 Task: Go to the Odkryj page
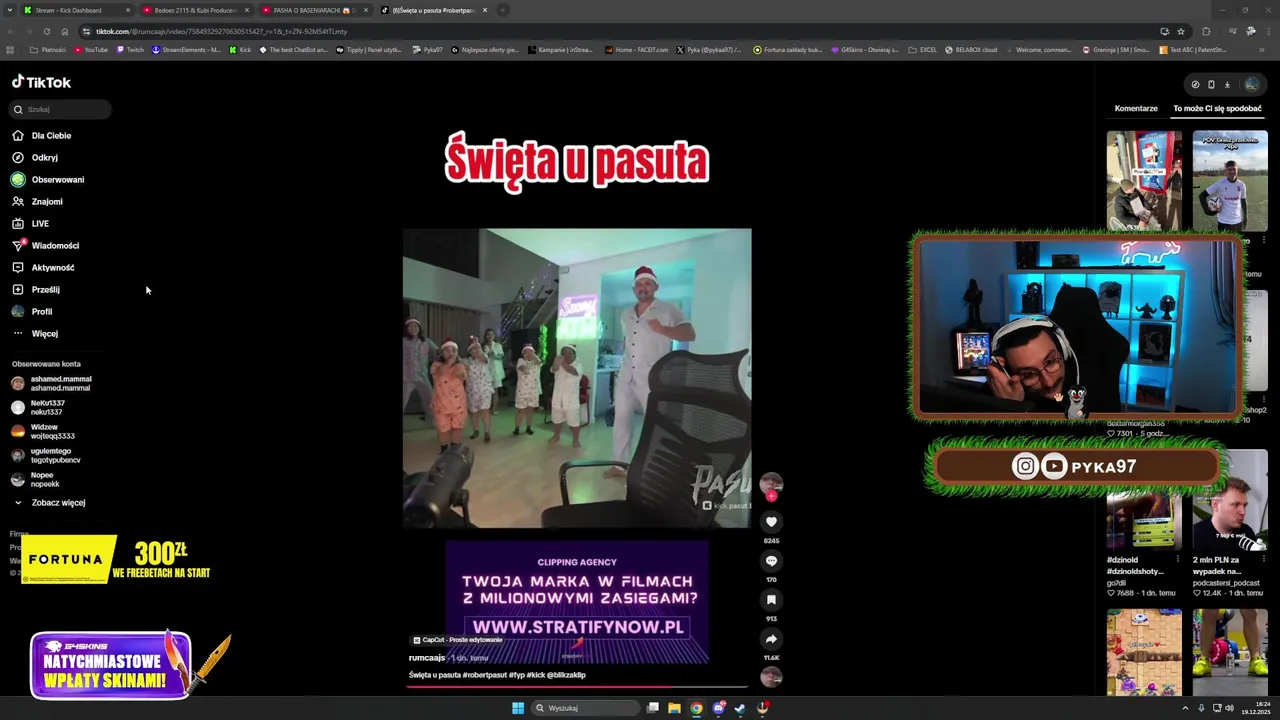coord(44,157)
